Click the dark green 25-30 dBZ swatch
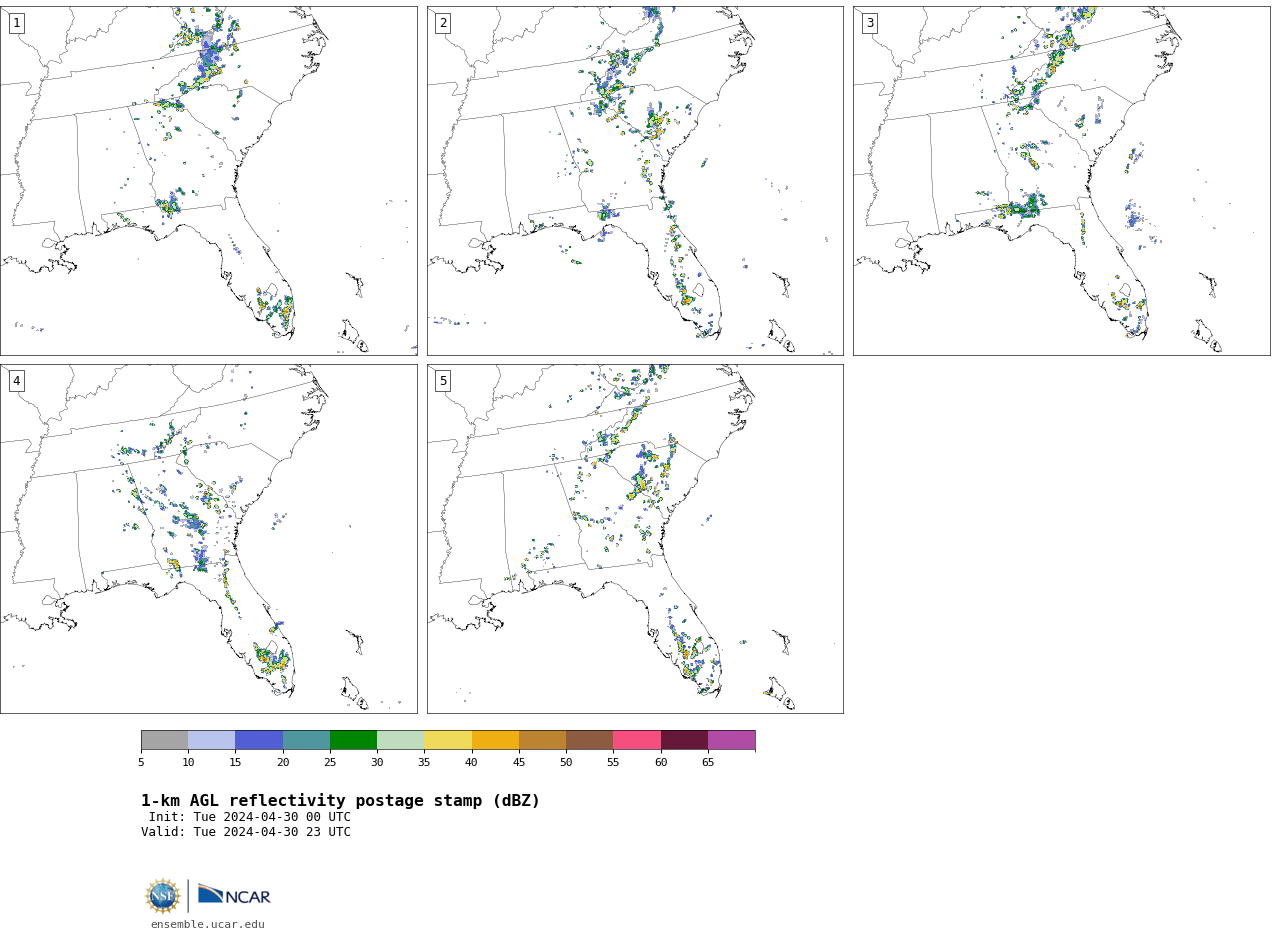Screen dimensions: 1280x936 click(353, 740)
